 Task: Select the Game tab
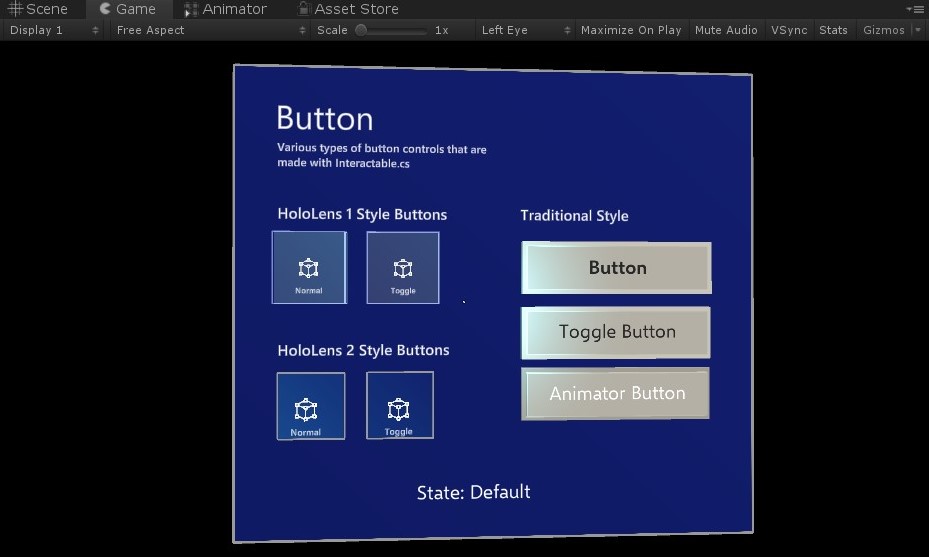pyautogui.click(x=128, y=9)
